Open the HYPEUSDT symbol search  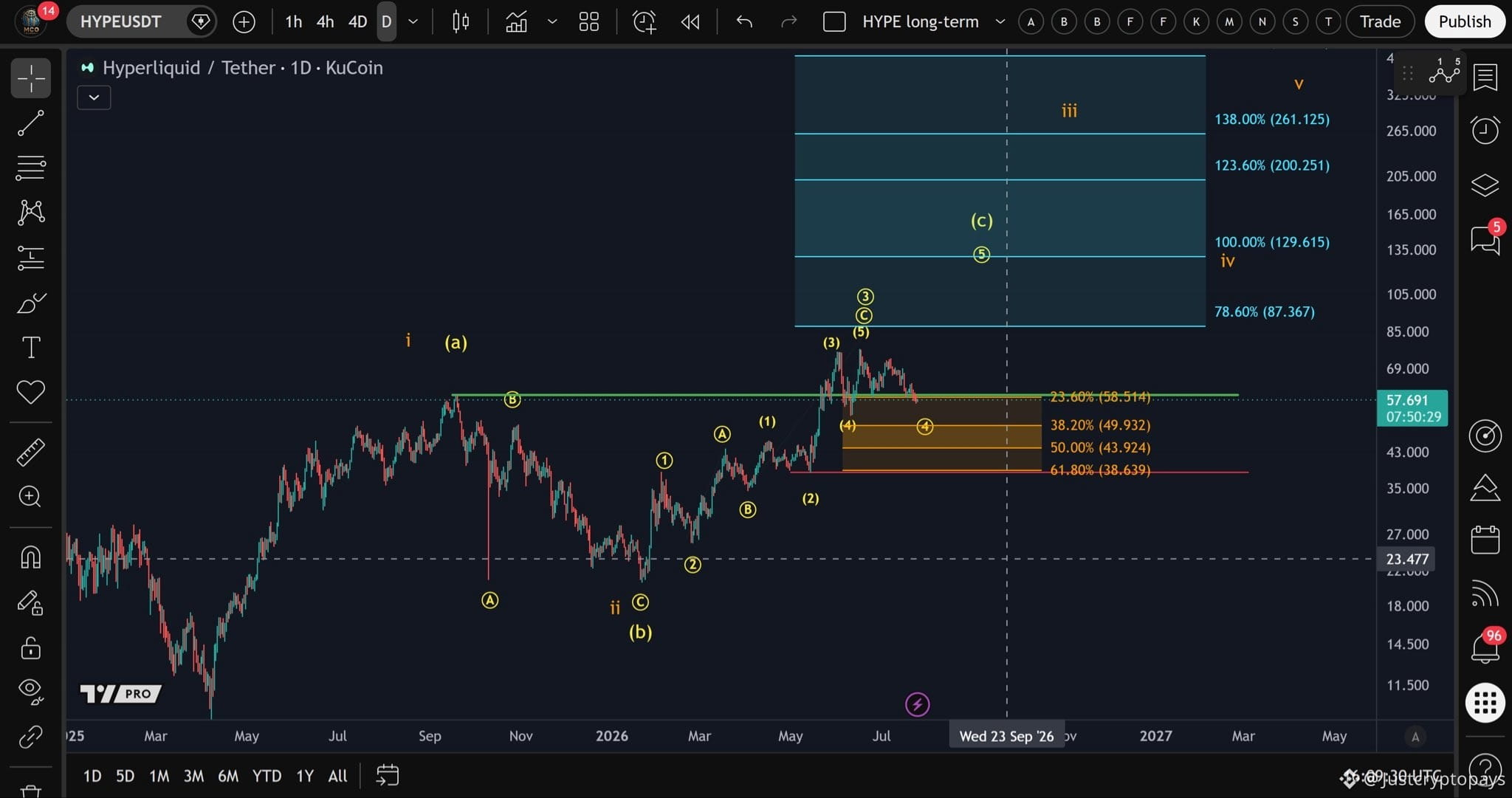(x=121, y=21)
